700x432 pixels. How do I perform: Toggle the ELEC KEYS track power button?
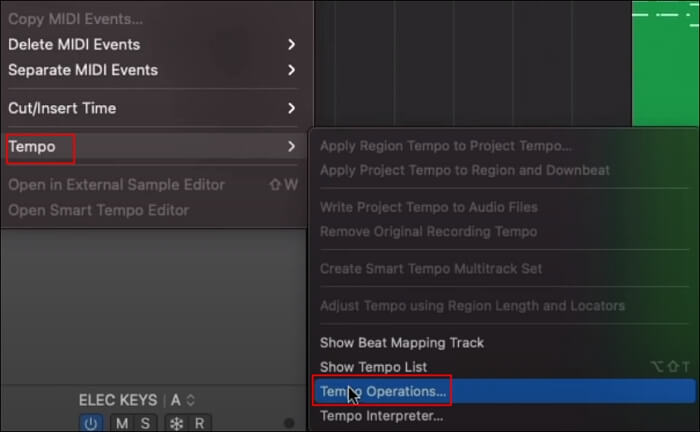[x=91, y=423]
